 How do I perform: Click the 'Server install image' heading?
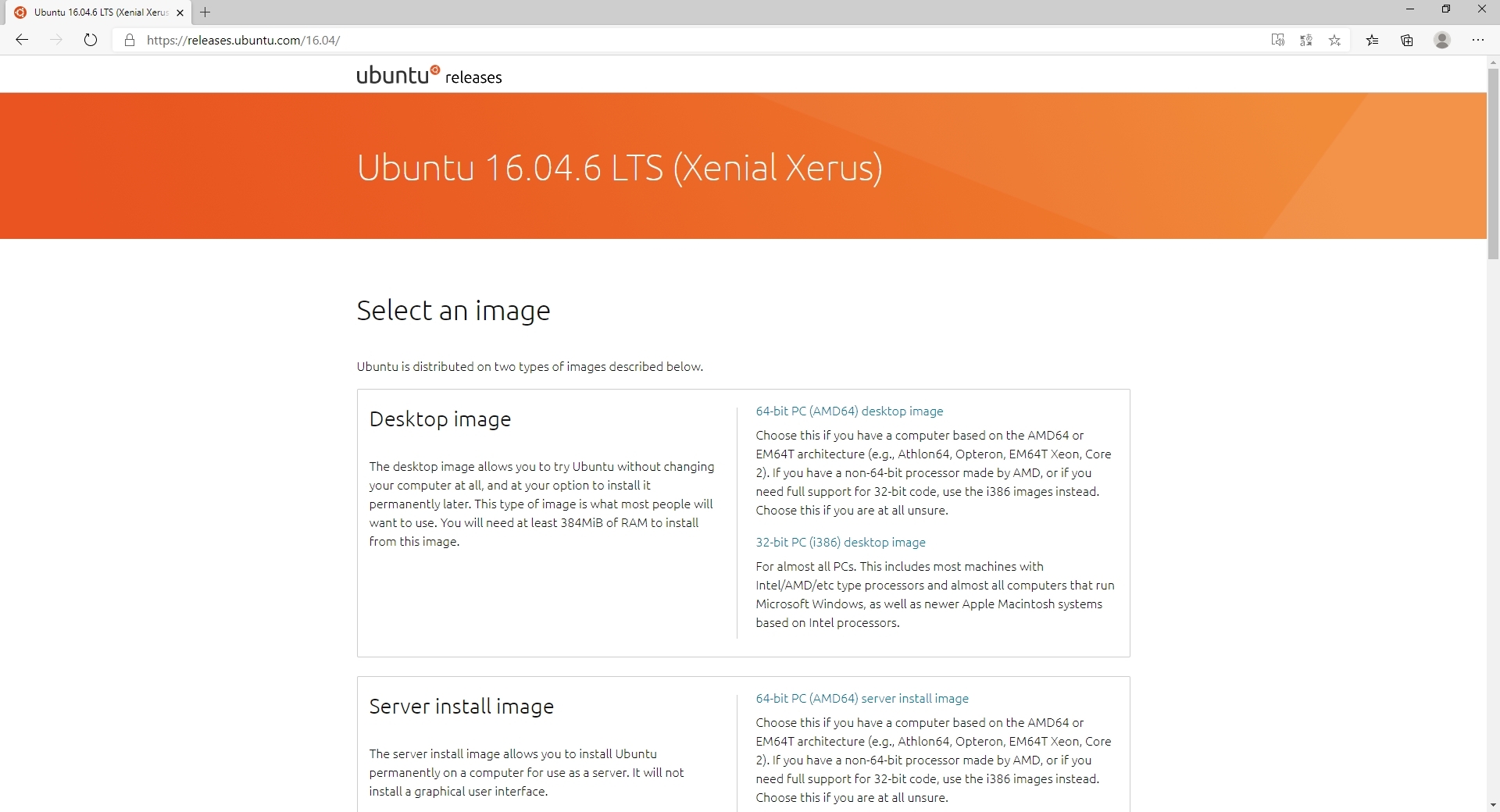(461, 707)
